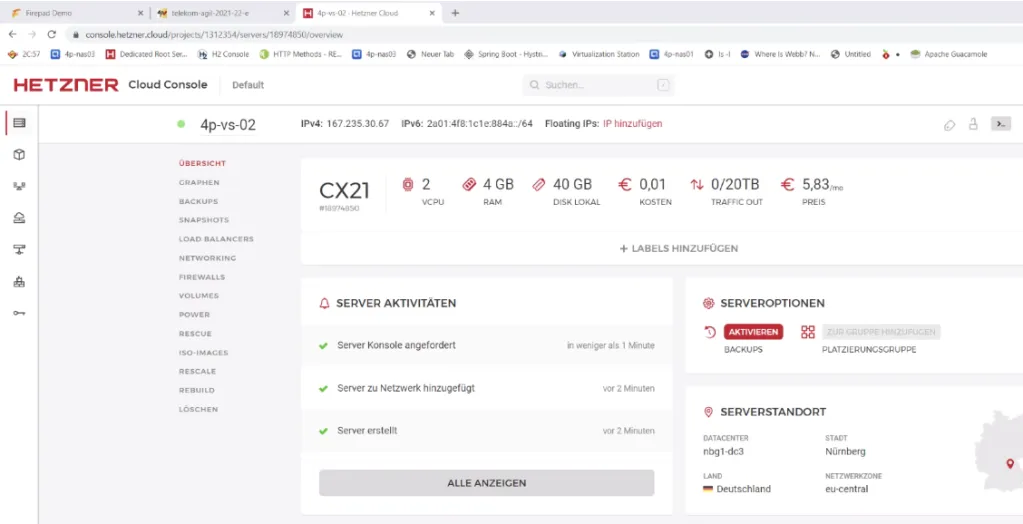Open the Apache Guacamole bookmark
The height and width of the screenshot is (524, 1023).
949,54
